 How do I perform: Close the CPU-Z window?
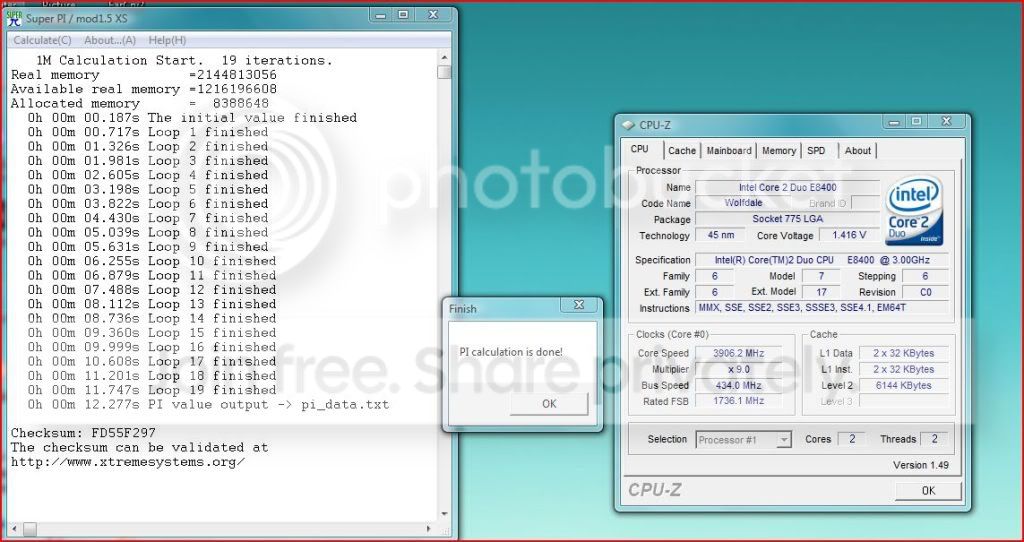click(946, 121)
